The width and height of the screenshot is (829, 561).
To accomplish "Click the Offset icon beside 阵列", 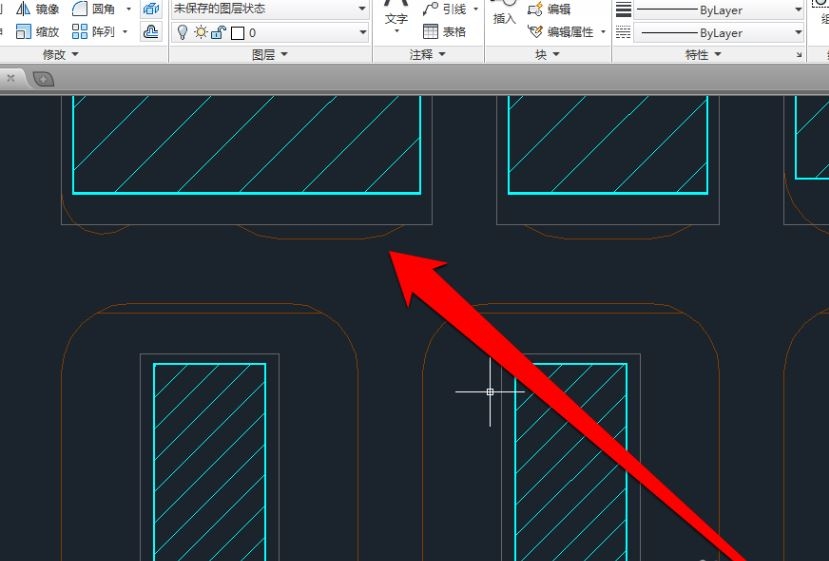I will 151,32.
